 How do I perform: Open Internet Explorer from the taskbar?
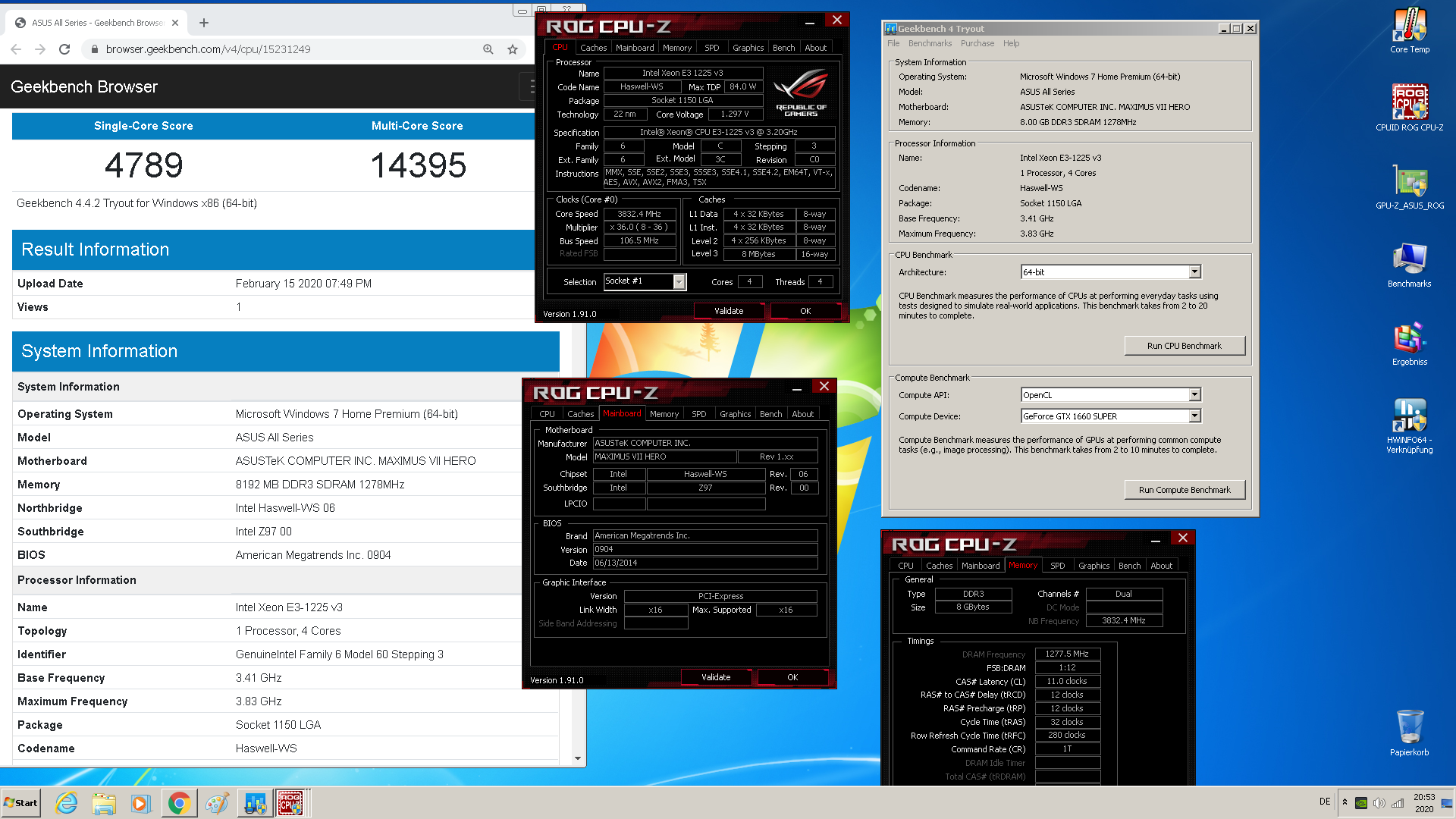tap(67, 803)
